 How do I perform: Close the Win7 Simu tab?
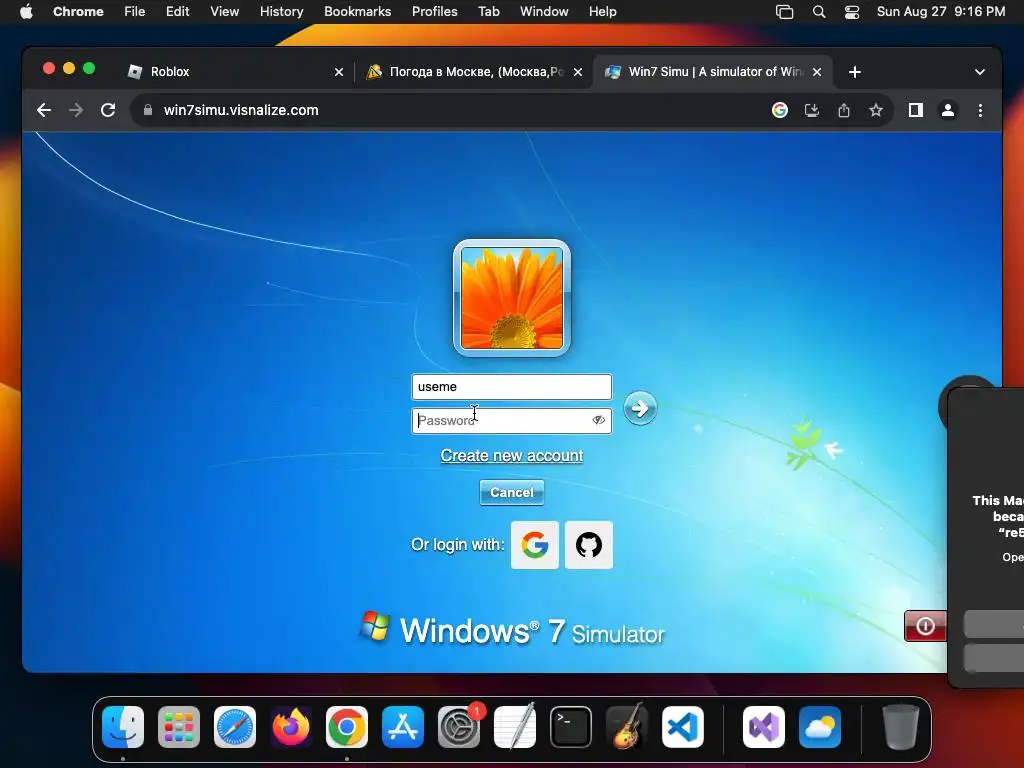[816, 72]
